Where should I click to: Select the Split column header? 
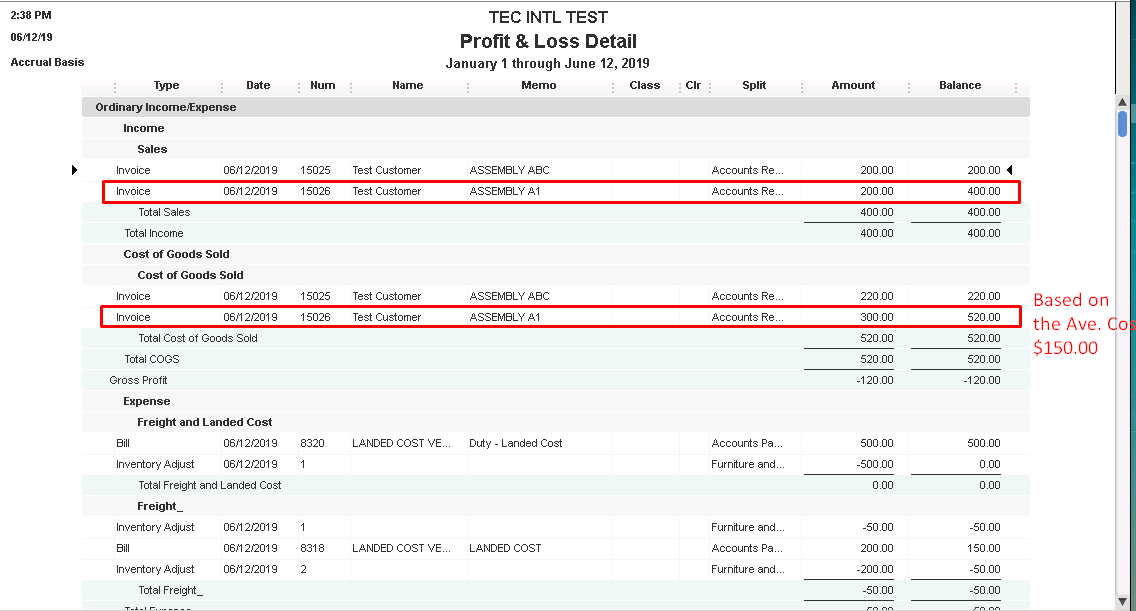[x=754, y=86]
